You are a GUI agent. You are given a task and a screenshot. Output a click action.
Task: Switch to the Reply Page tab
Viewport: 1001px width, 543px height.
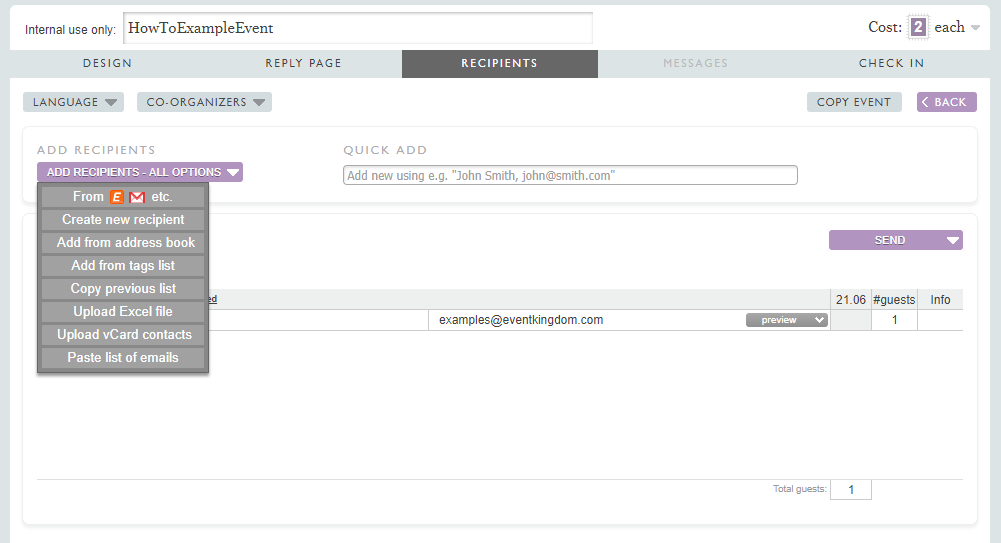(303, 63)
